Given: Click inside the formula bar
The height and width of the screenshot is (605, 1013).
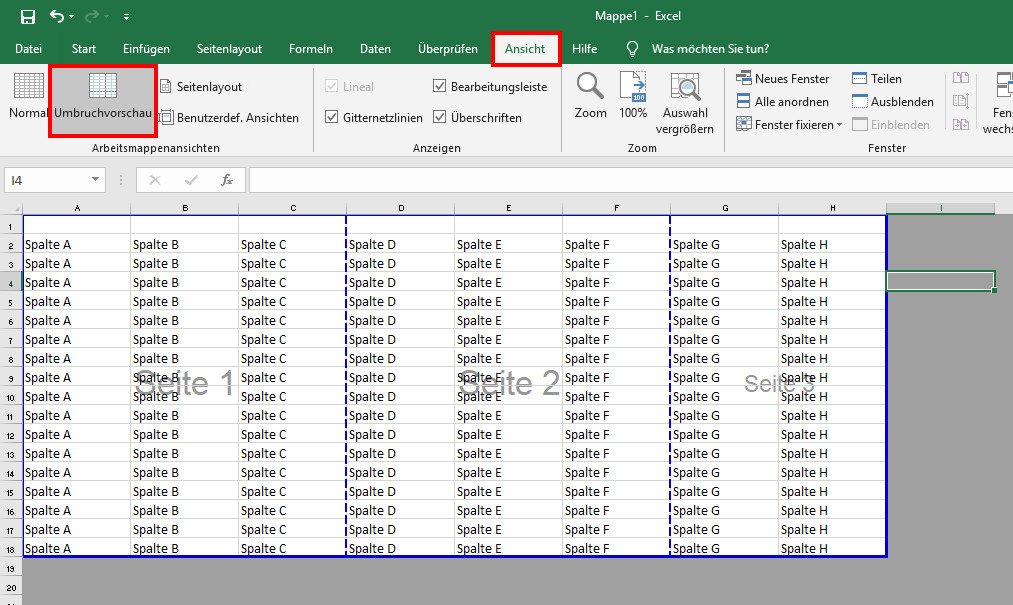Looking at the screenshot, I should click(x=500, y=178).
